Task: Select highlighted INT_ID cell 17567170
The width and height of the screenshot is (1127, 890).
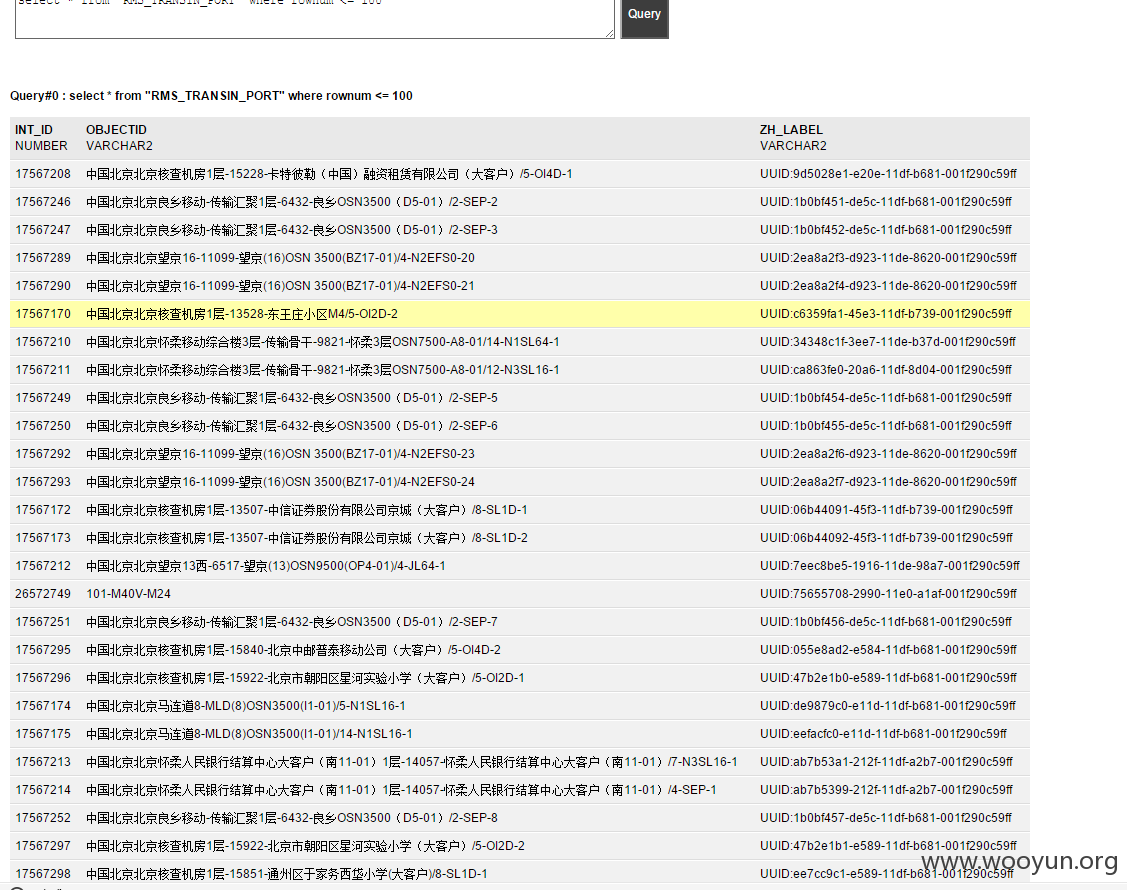Action: [43, 314]
